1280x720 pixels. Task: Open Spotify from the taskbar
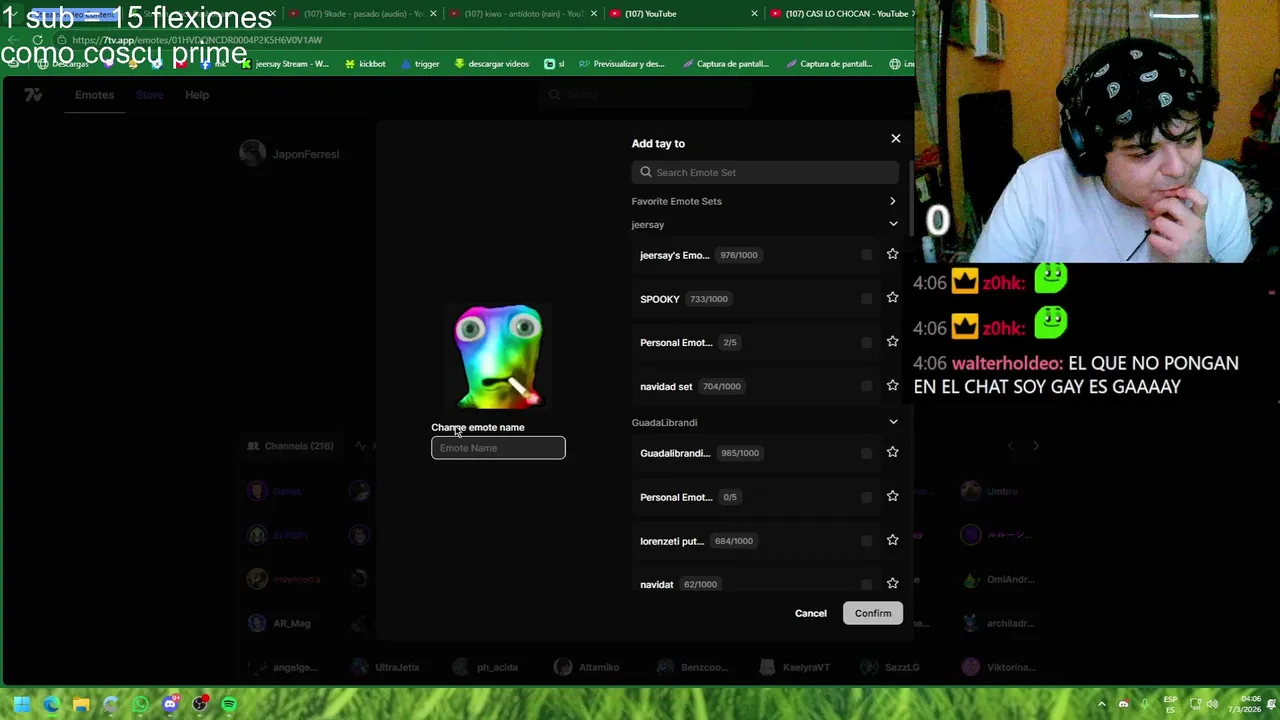click(229, 704)
